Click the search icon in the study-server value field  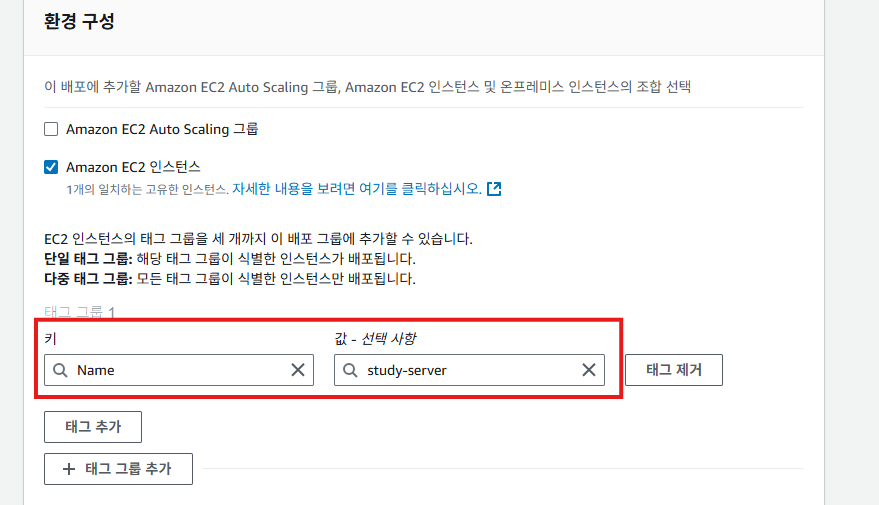coord(350,370)
